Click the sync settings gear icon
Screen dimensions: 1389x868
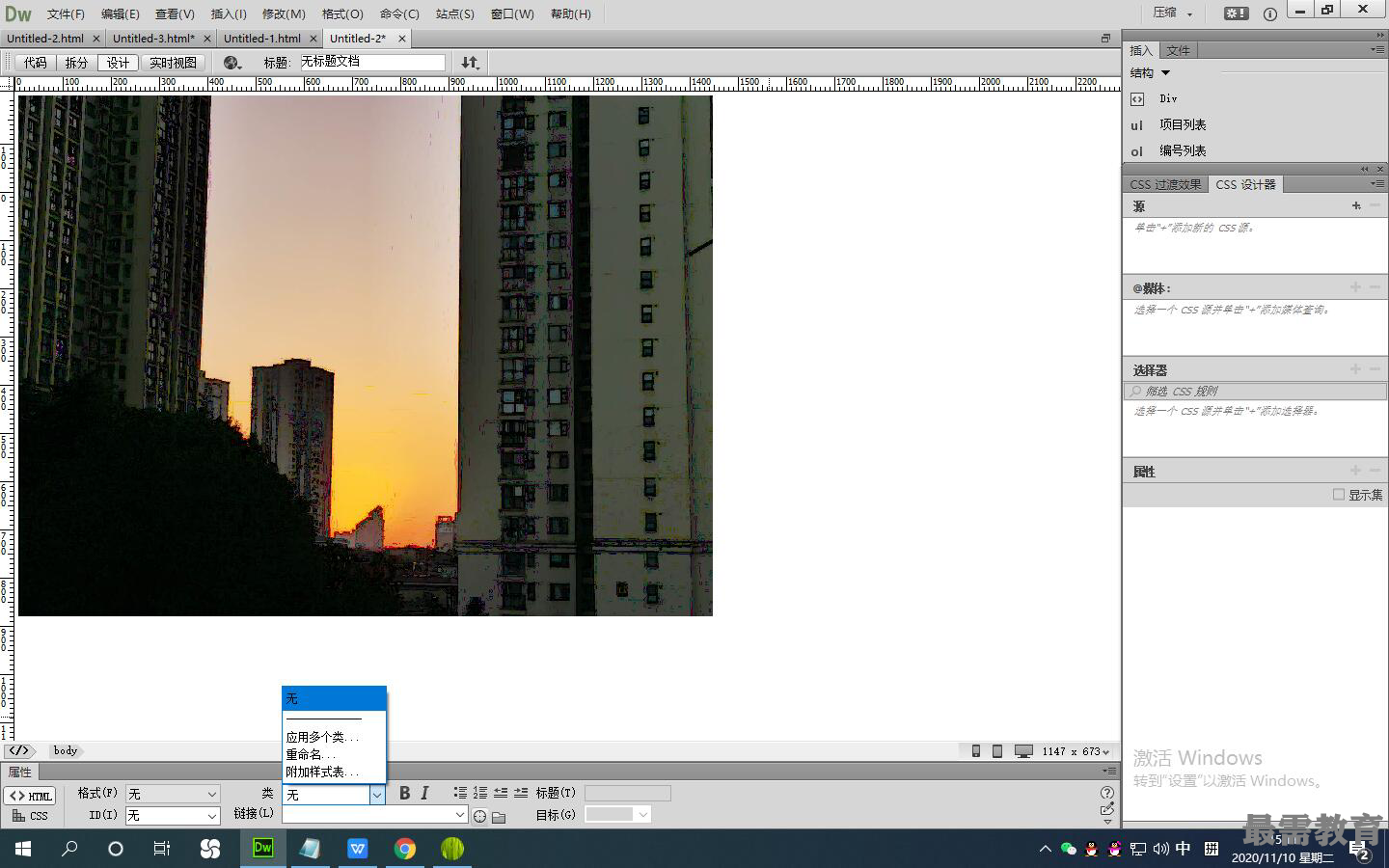tap(1237, 14)
